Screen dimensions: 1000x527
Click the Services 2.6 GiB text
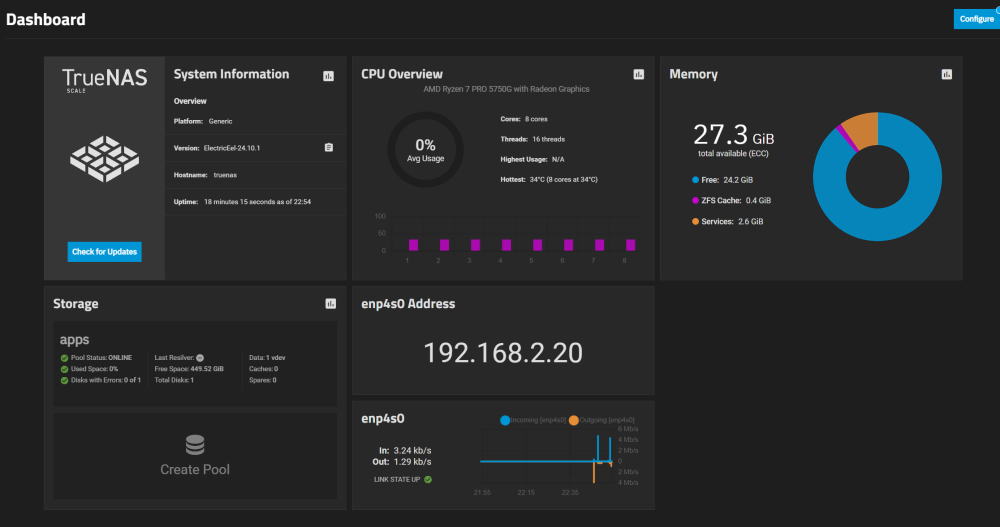pos(732,221)
